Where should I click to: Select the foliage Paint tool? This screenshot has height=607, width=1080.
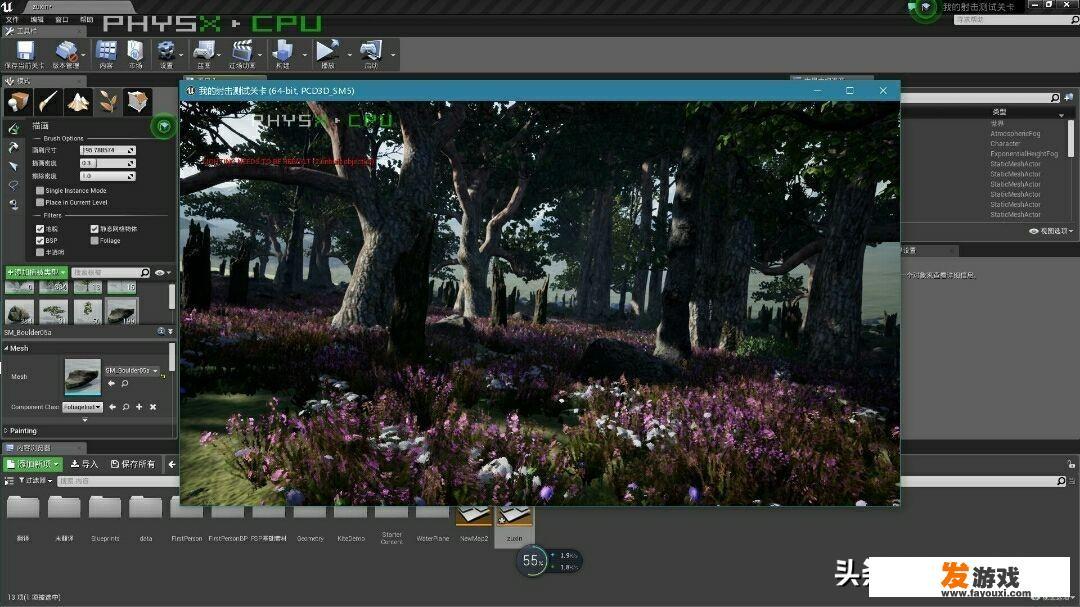[x=13, y=129]
